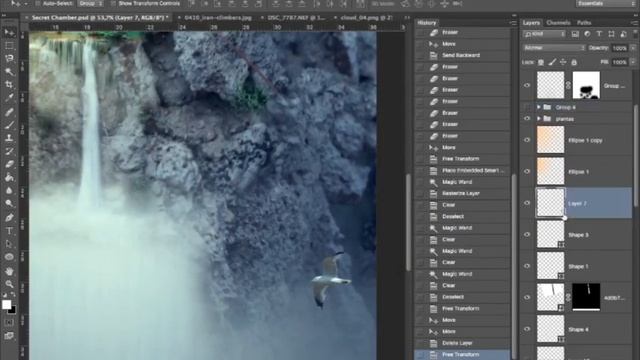Change the screen mode
The height and width of the screenshot is (360, 640).
click(9, 336)
